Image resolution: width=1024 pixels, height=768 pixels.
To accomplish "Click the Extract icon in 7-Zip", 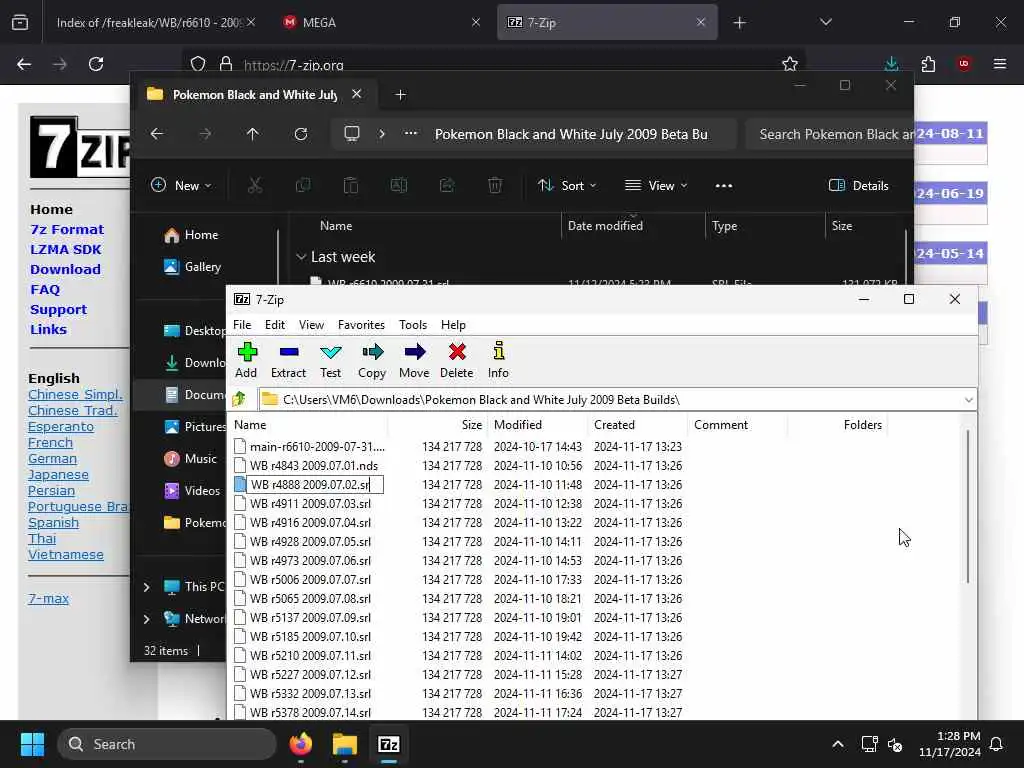I will (288, 360).
